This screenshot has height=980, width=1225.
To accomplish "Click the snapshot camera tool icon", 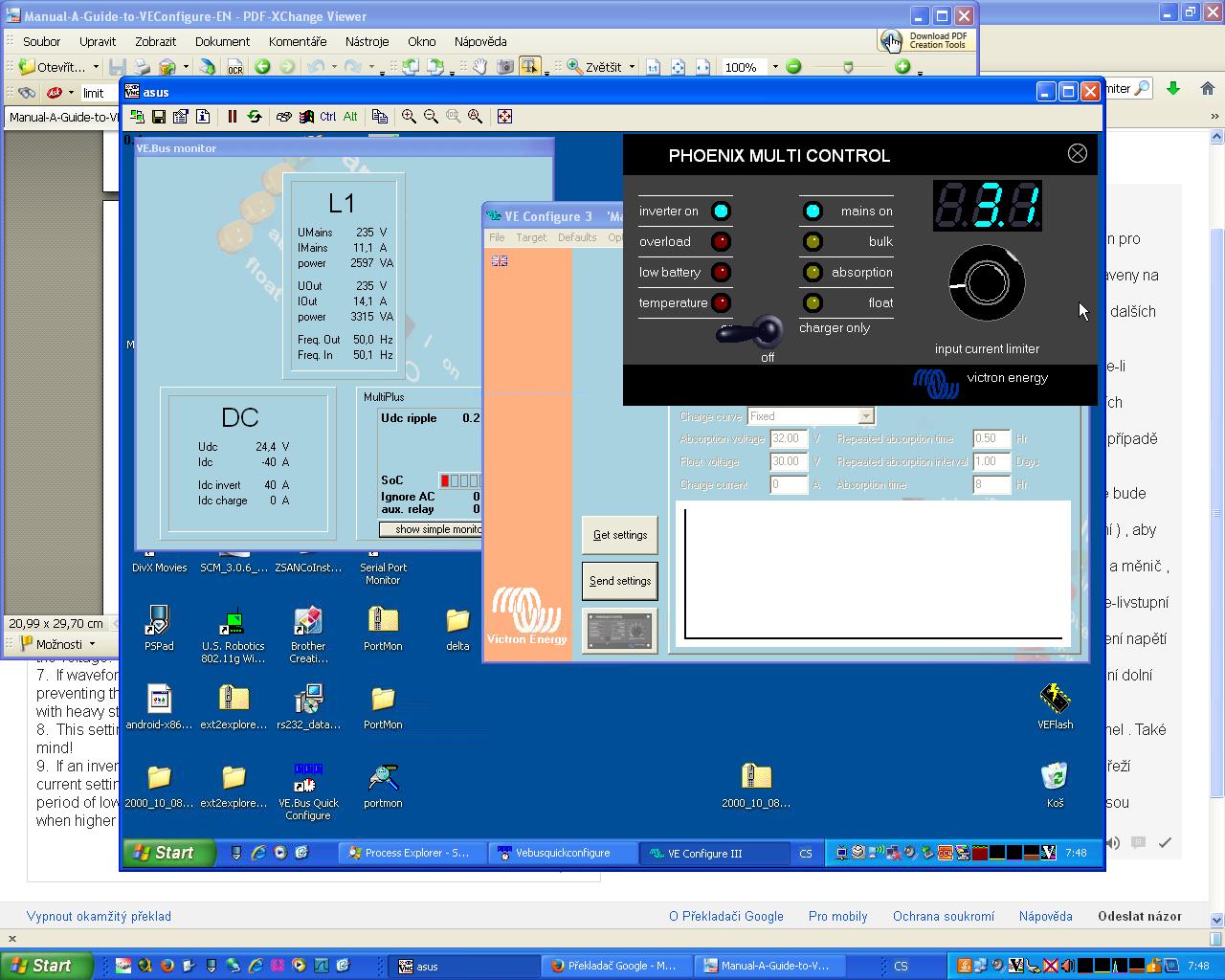I will 504,67.
